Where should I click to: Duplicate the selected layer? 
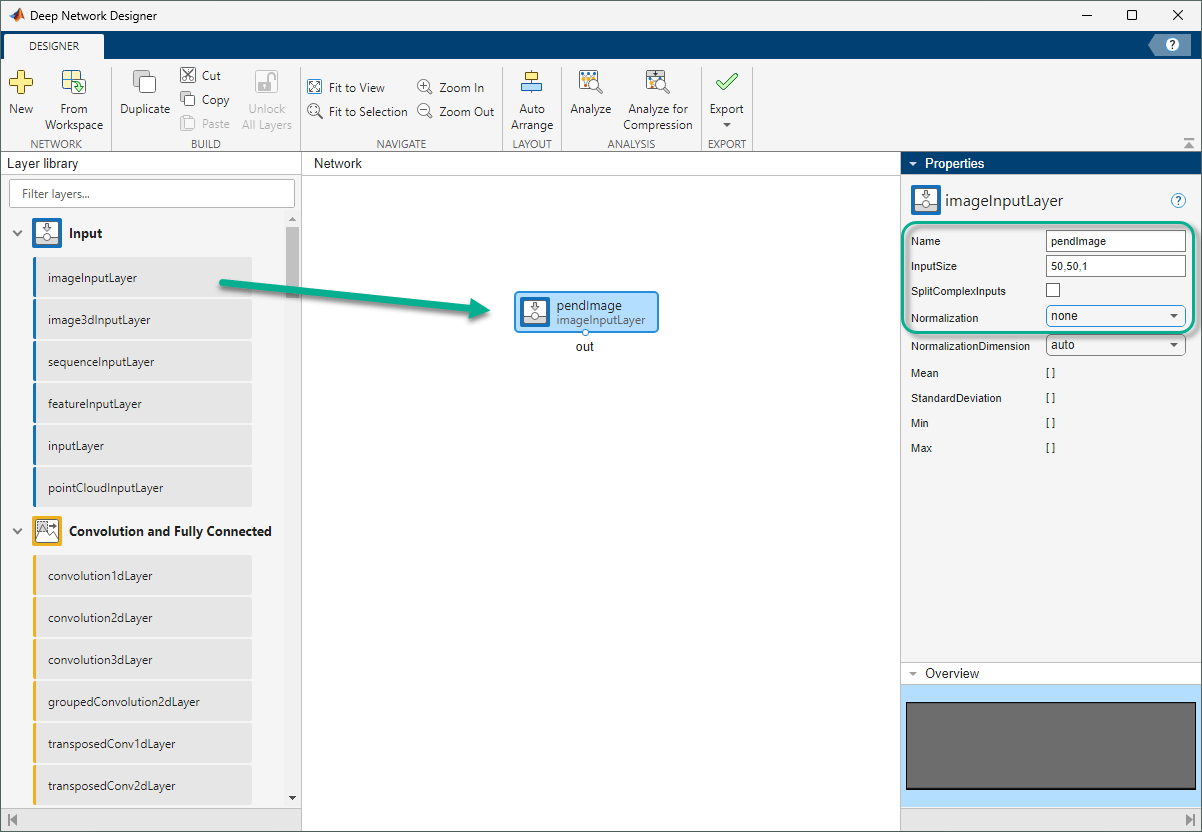(x=145, y=94)
